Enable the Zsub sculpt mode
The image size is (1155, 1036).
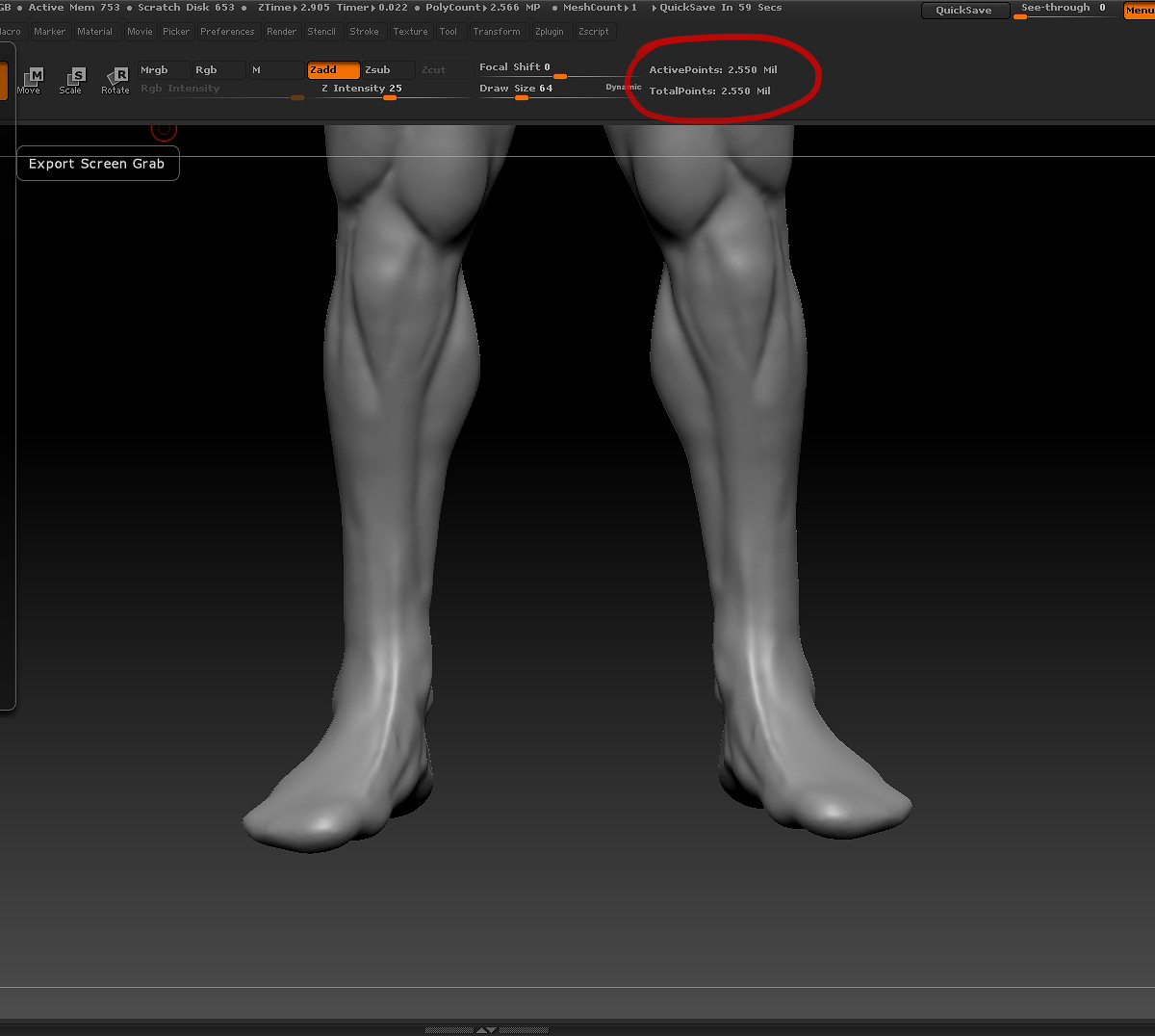point(389,70)
